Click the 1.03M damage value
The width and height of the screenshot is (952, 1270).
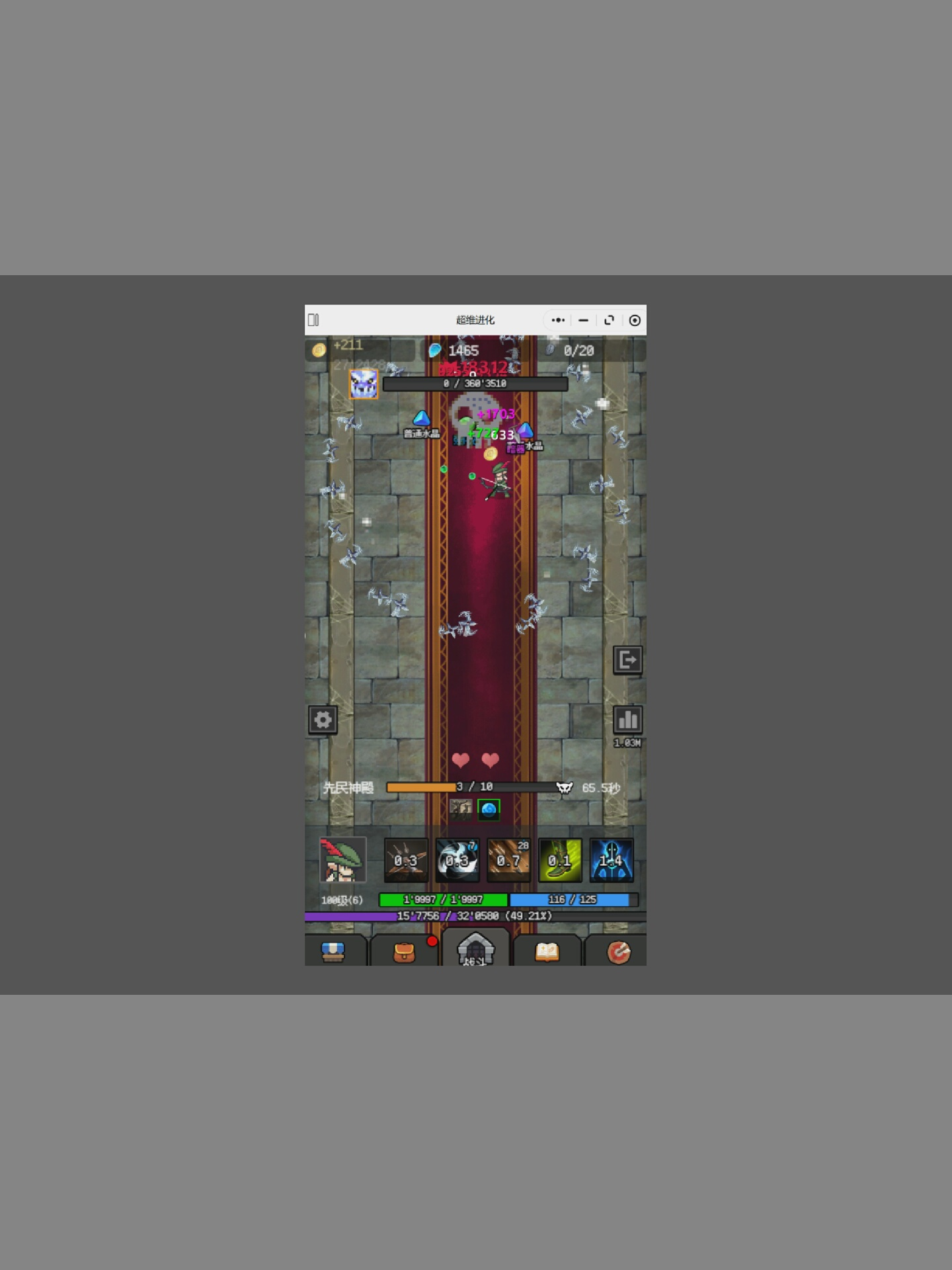click(627, 743)
